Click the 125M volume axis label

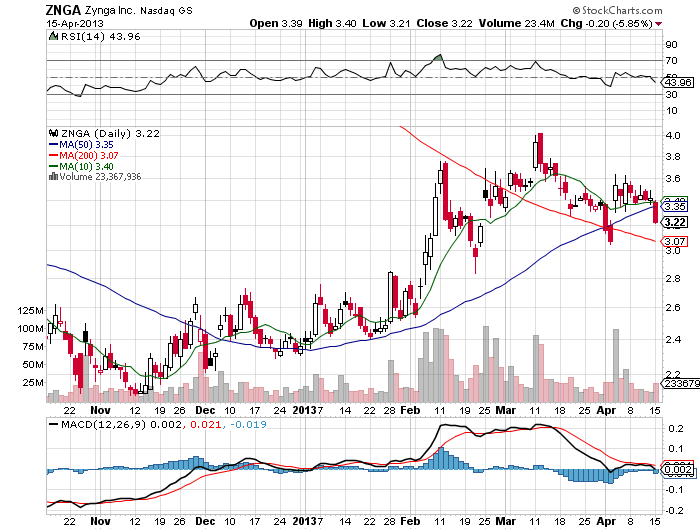pos(30,310)
